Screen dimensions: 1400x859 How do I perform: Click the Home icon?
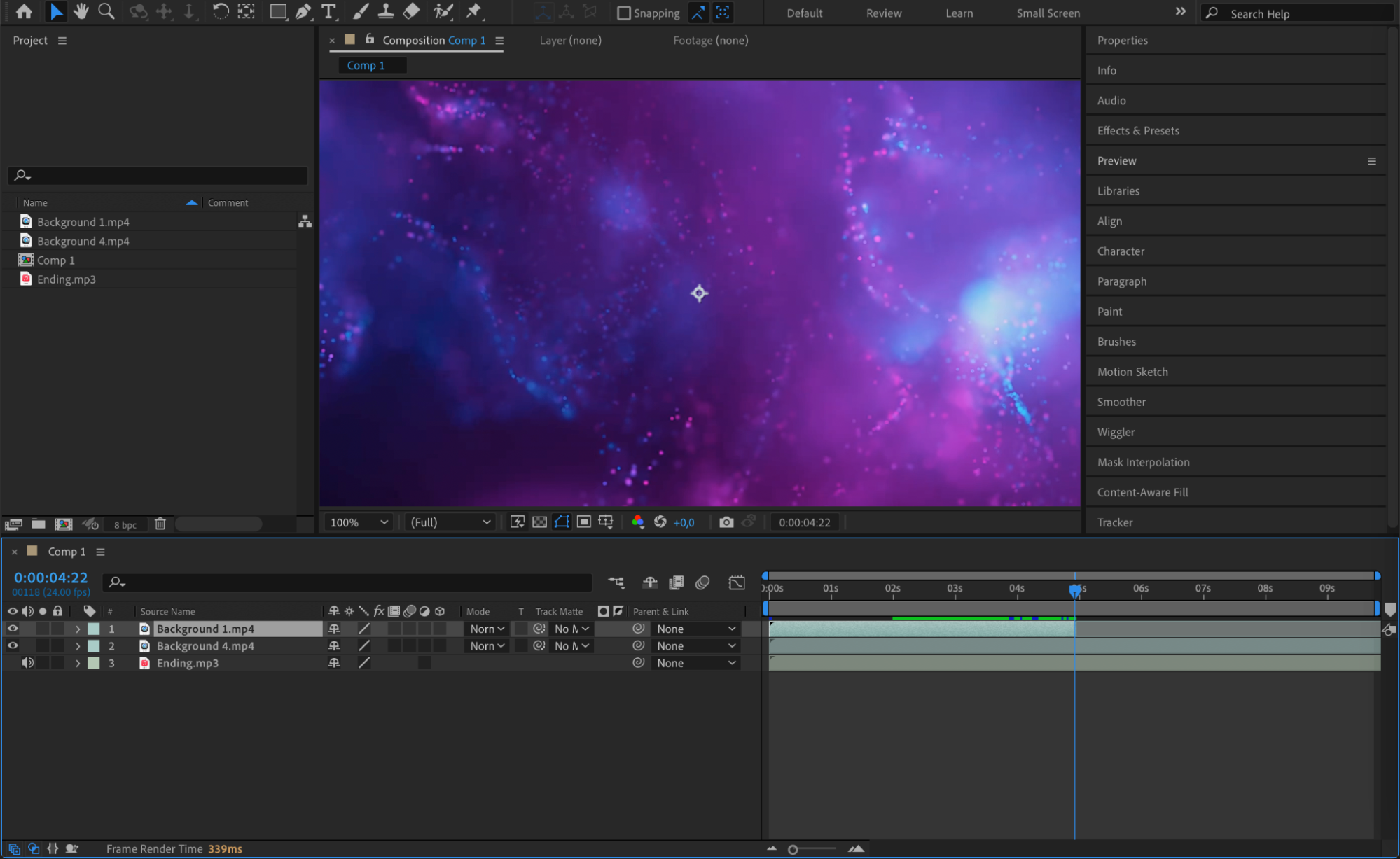point(24,11)
